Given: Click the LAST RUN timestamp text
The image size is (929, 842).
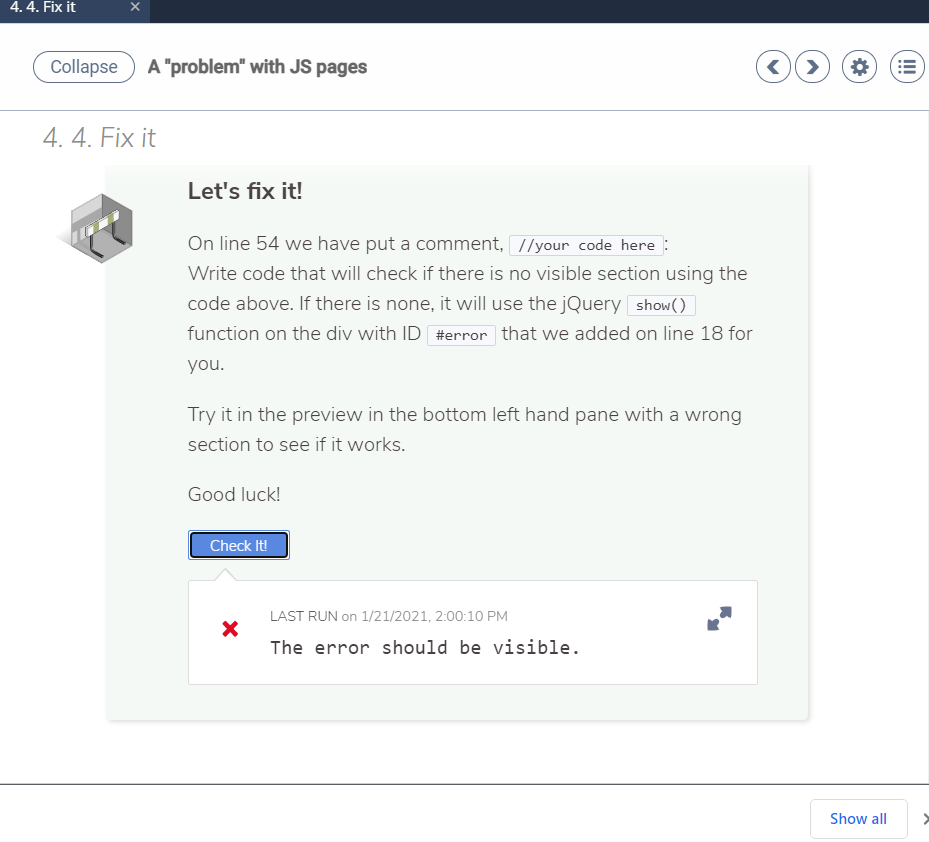Looking at the screenshot, I should point(388,616).
